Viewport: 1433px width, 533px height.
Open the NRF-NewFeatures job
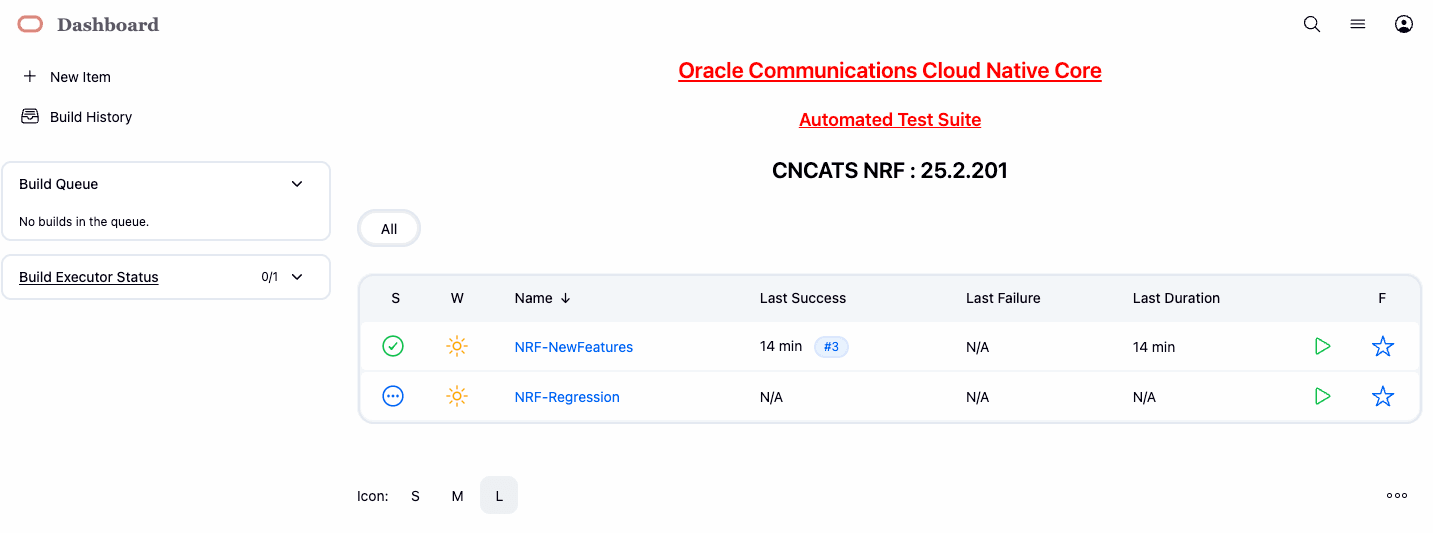(574, 347)
